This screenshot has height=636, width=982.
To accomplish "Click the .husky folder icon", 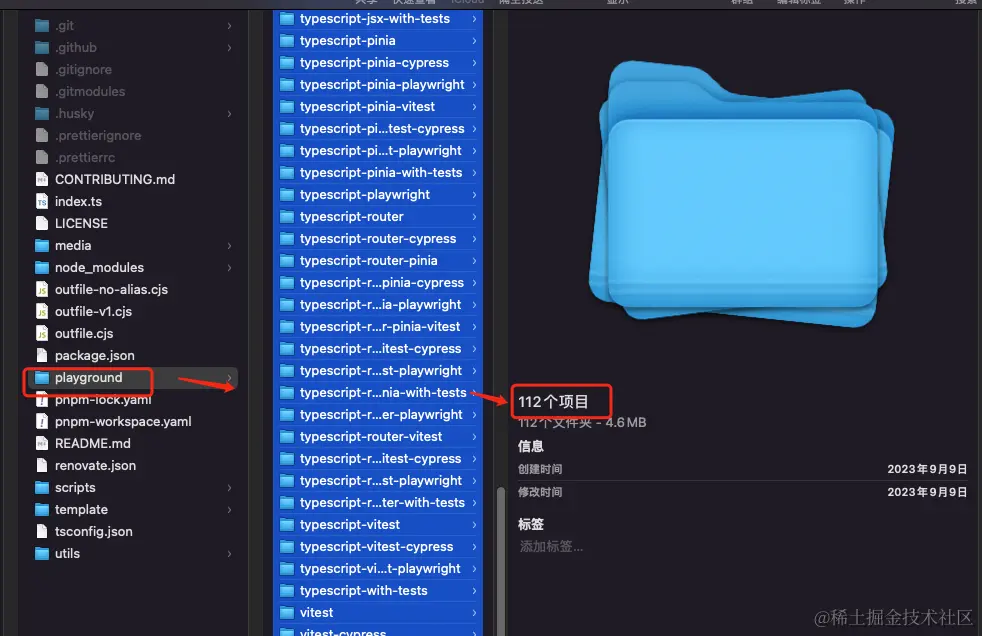I will click(x=42, y=113).
